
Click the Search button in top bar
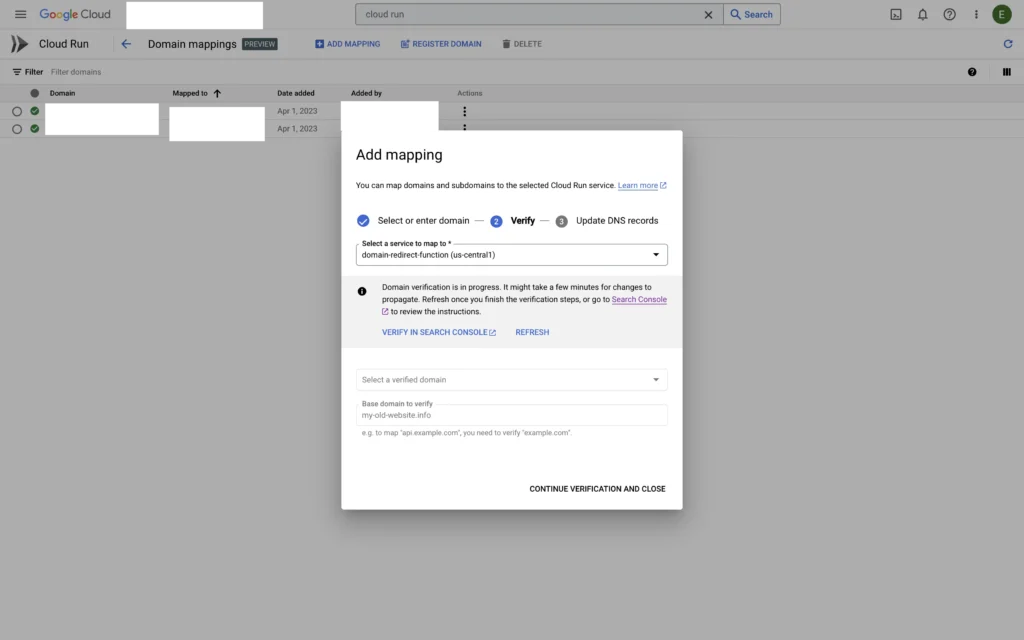[x=752, y=14]
